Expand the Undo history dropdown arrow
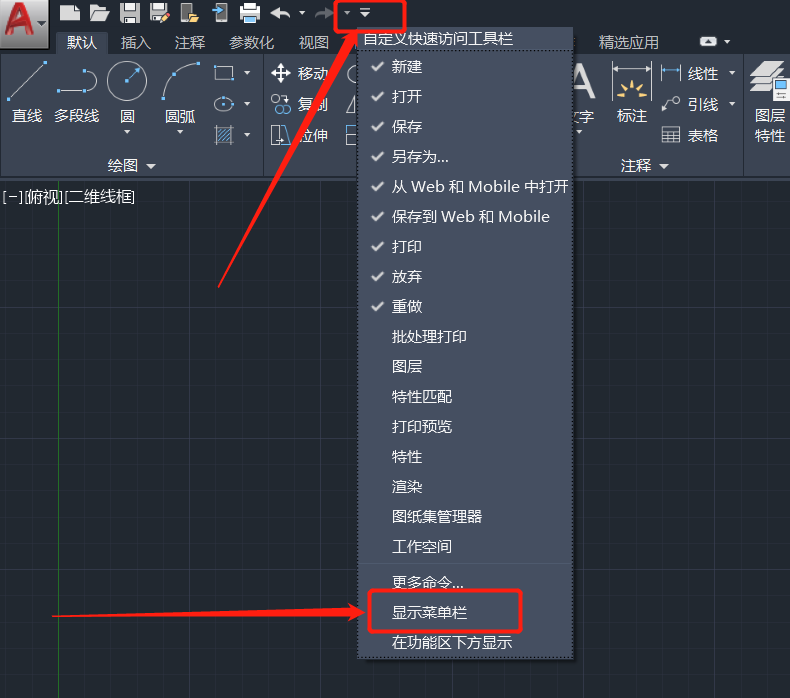The width and height of the screenshot is (790, 698). [302, 13]
